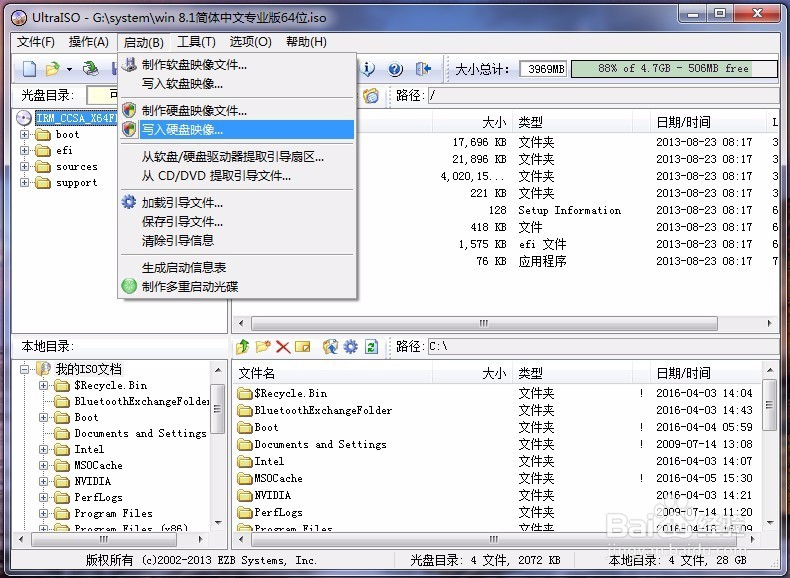Expand the sources folder in disc tree
The height and width of the screenshot is (578, 790).
(x=24, y=167)
